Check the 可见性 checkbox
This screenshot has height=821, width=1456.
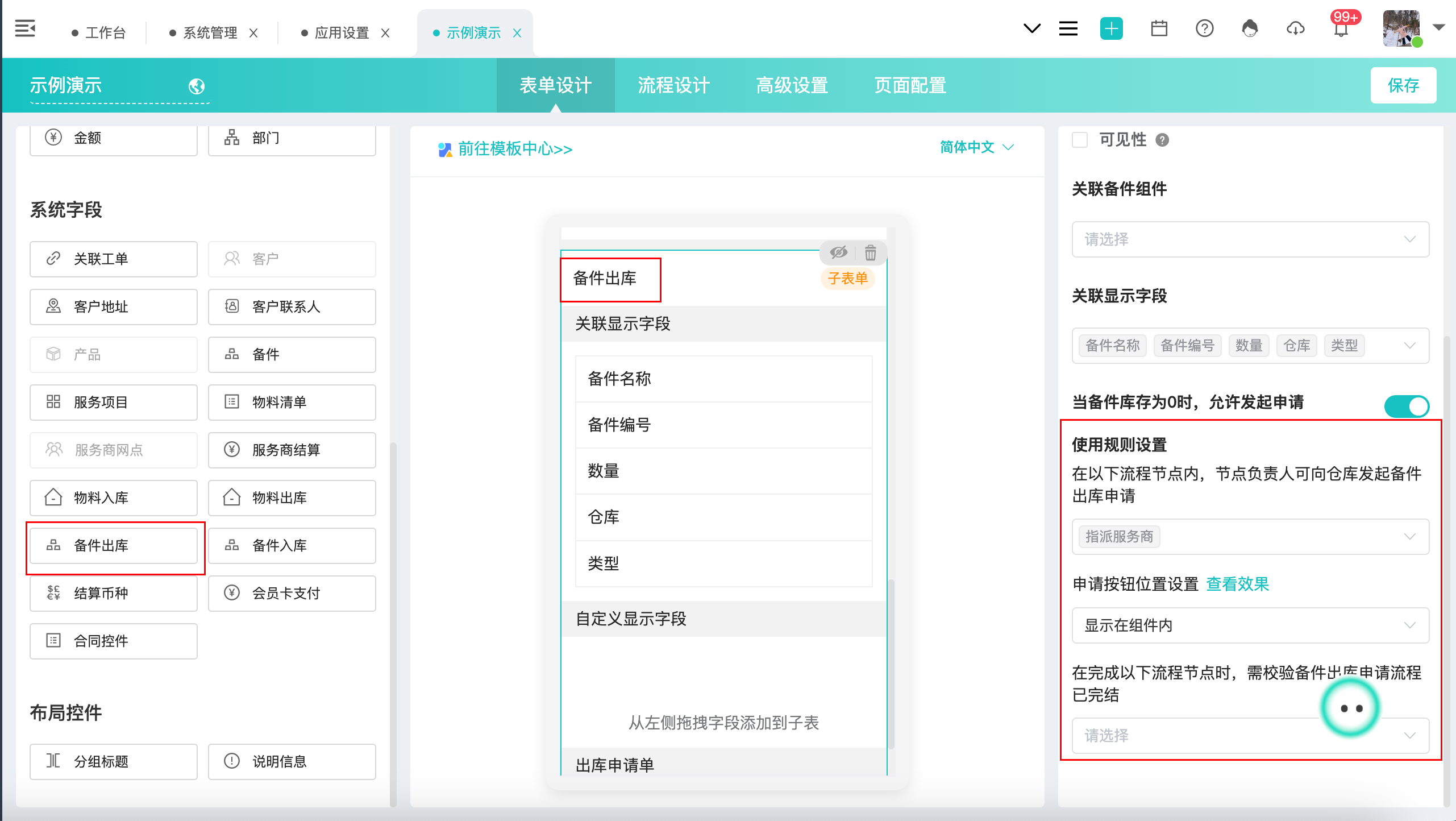click(x=1079, y=140)
